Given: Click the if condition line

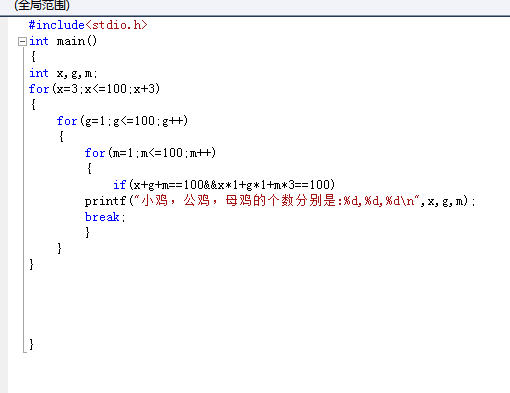Looking at the screenshot, I should 224,185.
